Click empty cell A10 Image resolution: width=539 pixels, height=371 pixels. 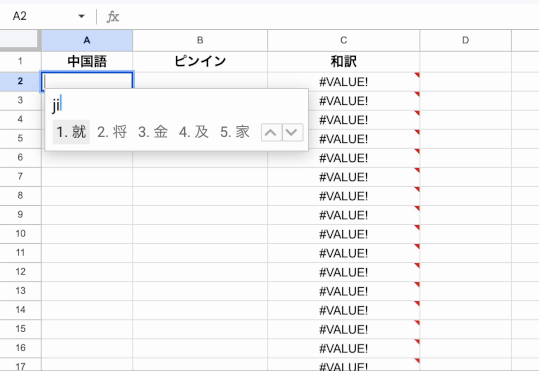[87, 234]
